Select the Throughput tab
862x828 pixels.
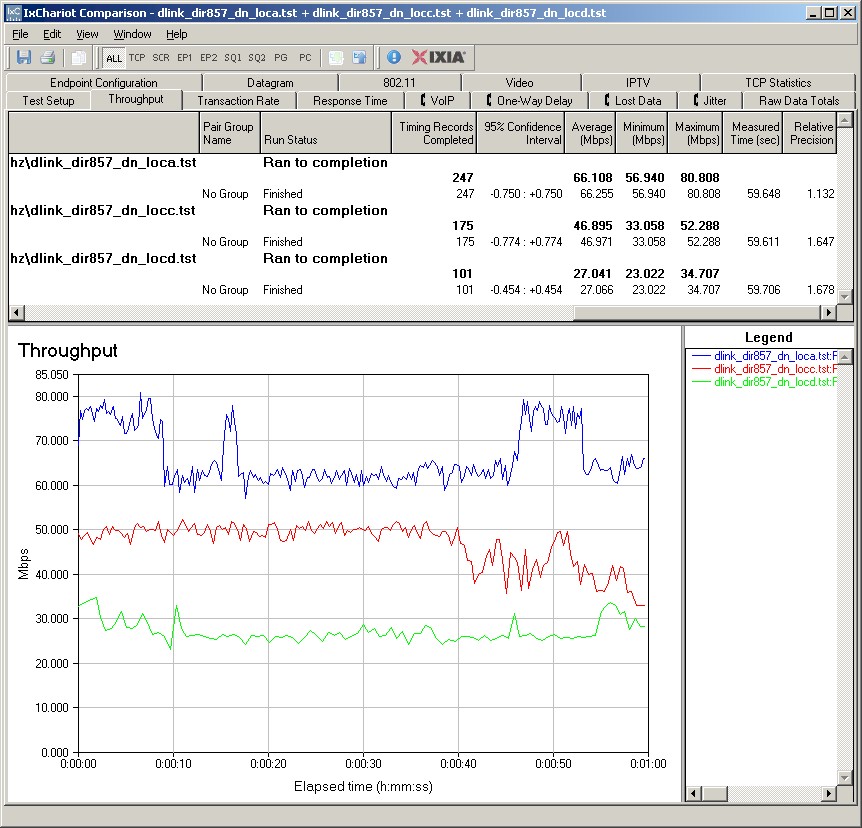[x=136, y=99]
